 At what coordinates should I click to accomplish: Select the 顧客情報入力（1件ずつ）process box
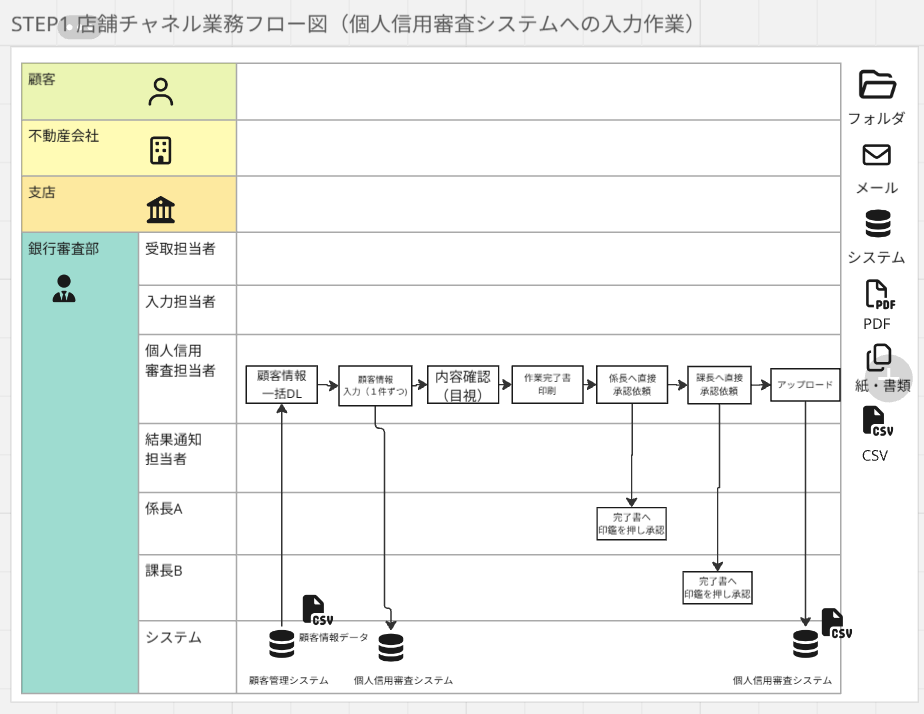[375, 385]
